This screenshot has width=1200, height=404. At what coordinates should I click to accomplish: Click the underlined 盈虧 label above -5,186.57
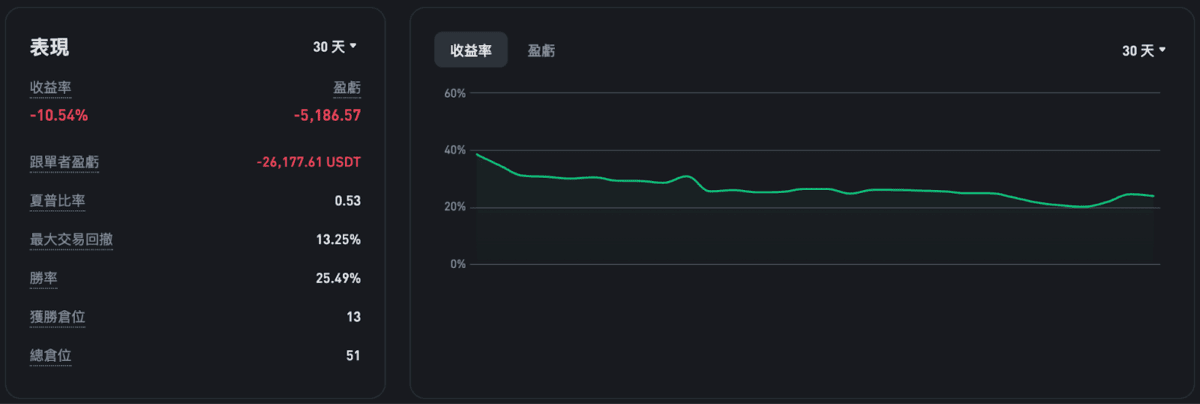(347, 88)
